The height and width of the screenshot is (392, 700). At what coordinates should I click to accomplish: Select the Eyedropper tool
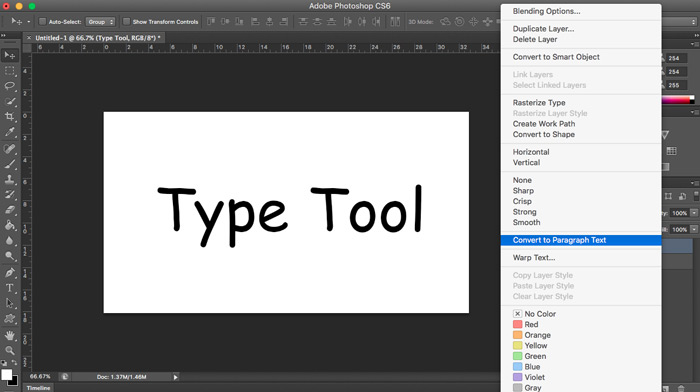pos(9,132)
